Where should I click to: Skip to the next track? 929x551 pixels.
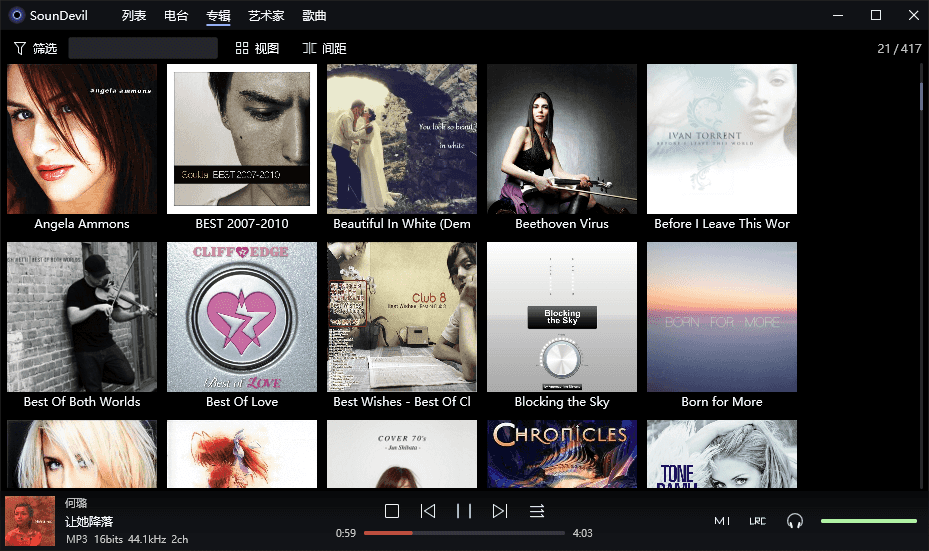(x=500, y=511)
